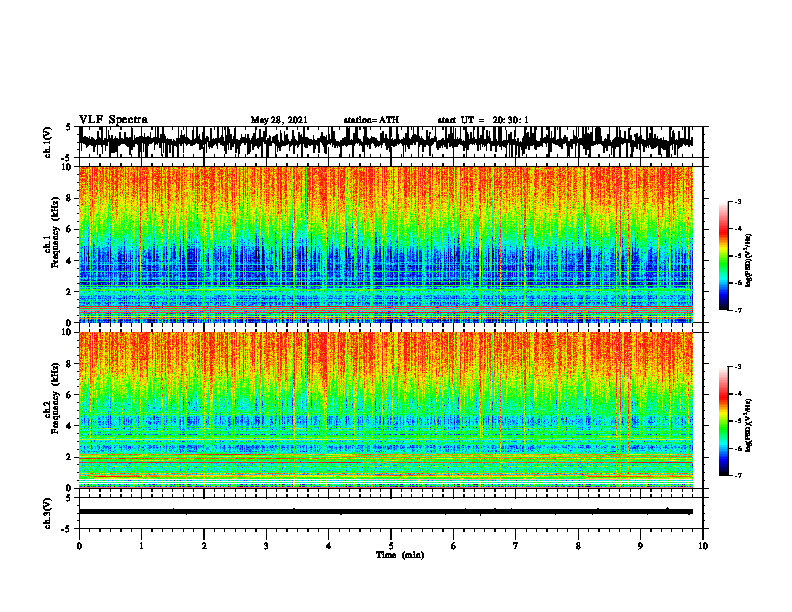Click time-axis tick label "3"
792x612 pixels.
click(x=266, y=546)
